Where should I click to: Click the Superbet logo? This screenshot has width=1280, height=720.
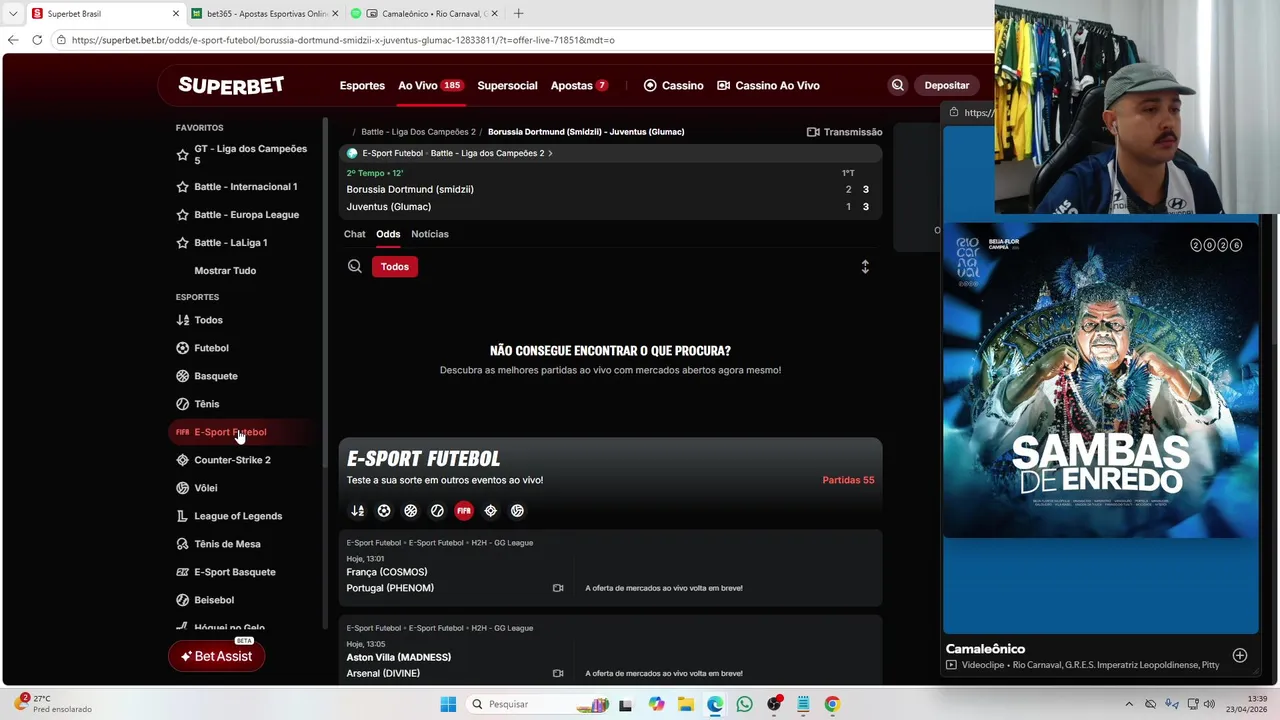click(231, 85)
